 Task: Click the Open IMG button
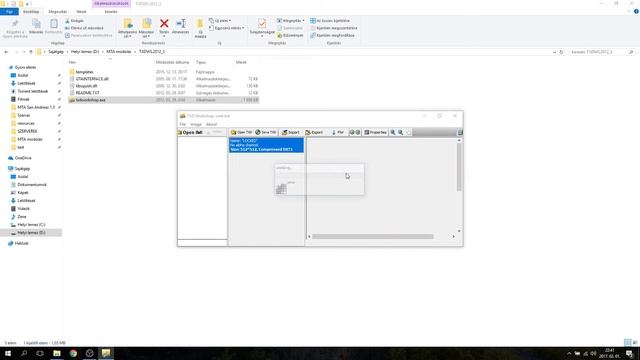tap(191, 132)
